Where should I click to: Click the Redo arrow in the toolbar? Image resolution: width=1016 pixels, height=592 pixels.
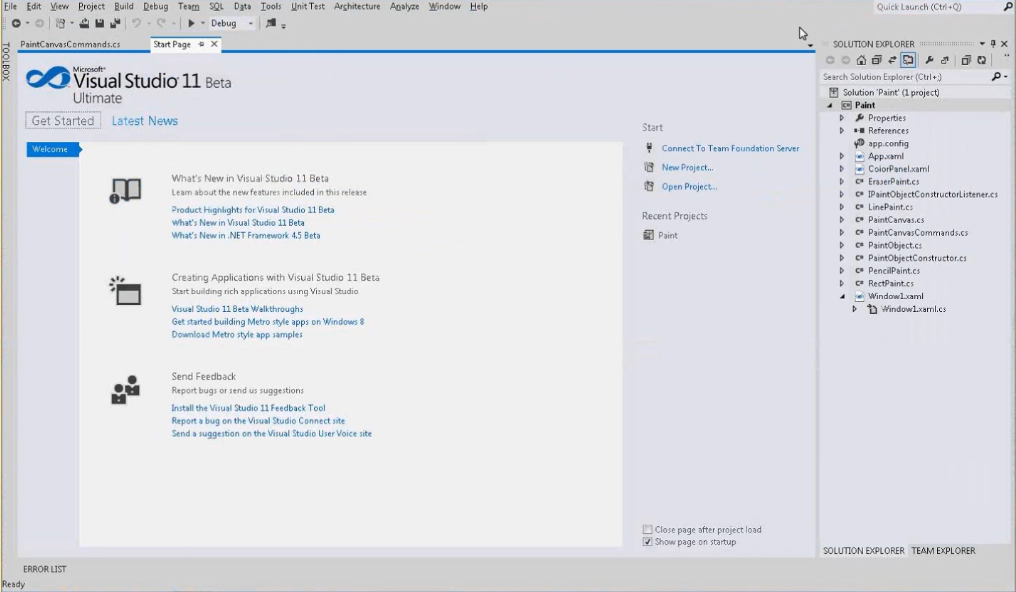pos(161,23)
